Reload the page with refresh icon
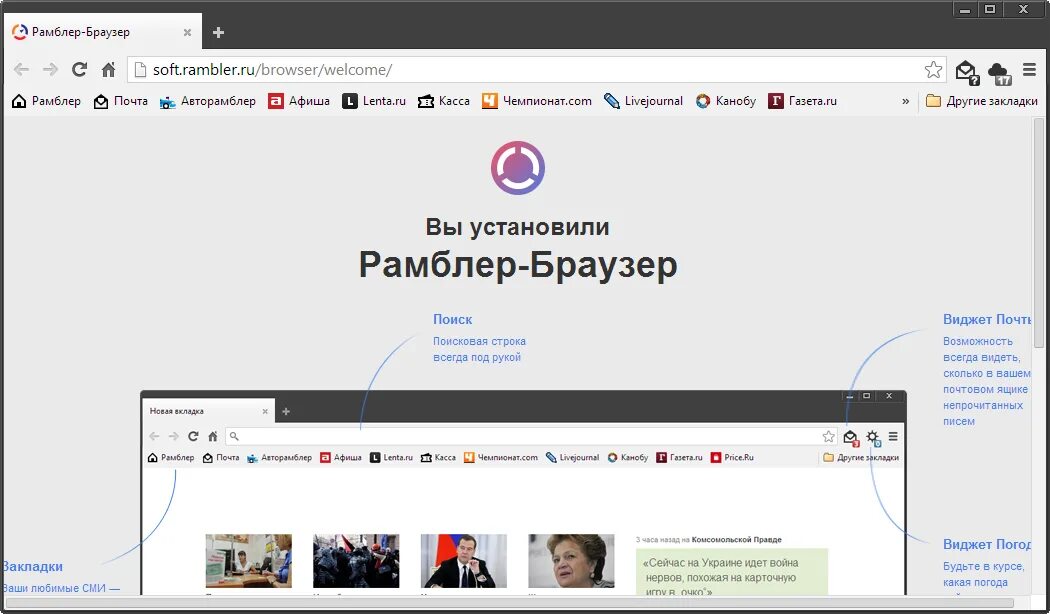Screen dimensions: 1050x614 [80, 70]
